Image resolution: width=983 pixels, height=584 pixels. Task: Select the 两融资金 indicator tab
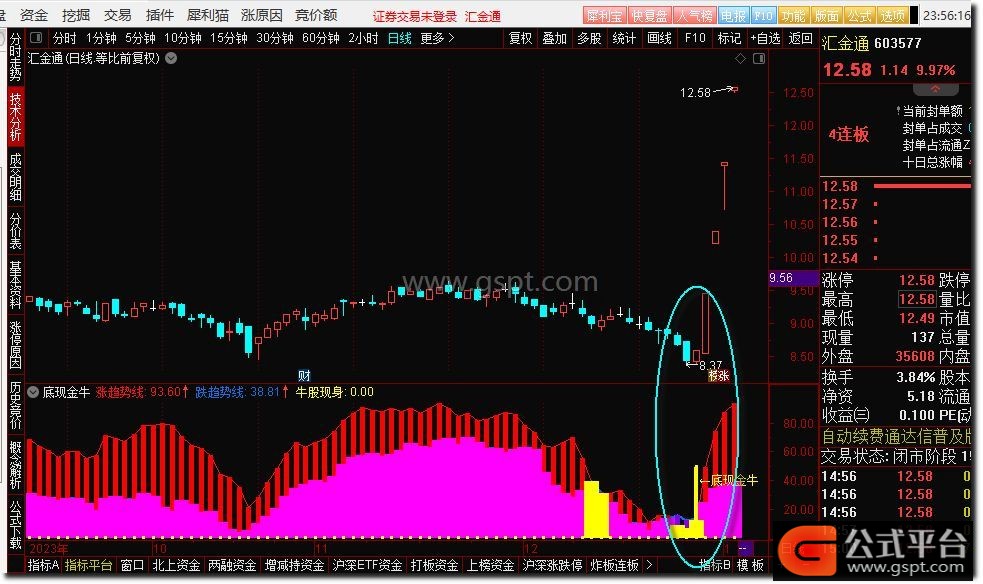(x=232, y=565)
